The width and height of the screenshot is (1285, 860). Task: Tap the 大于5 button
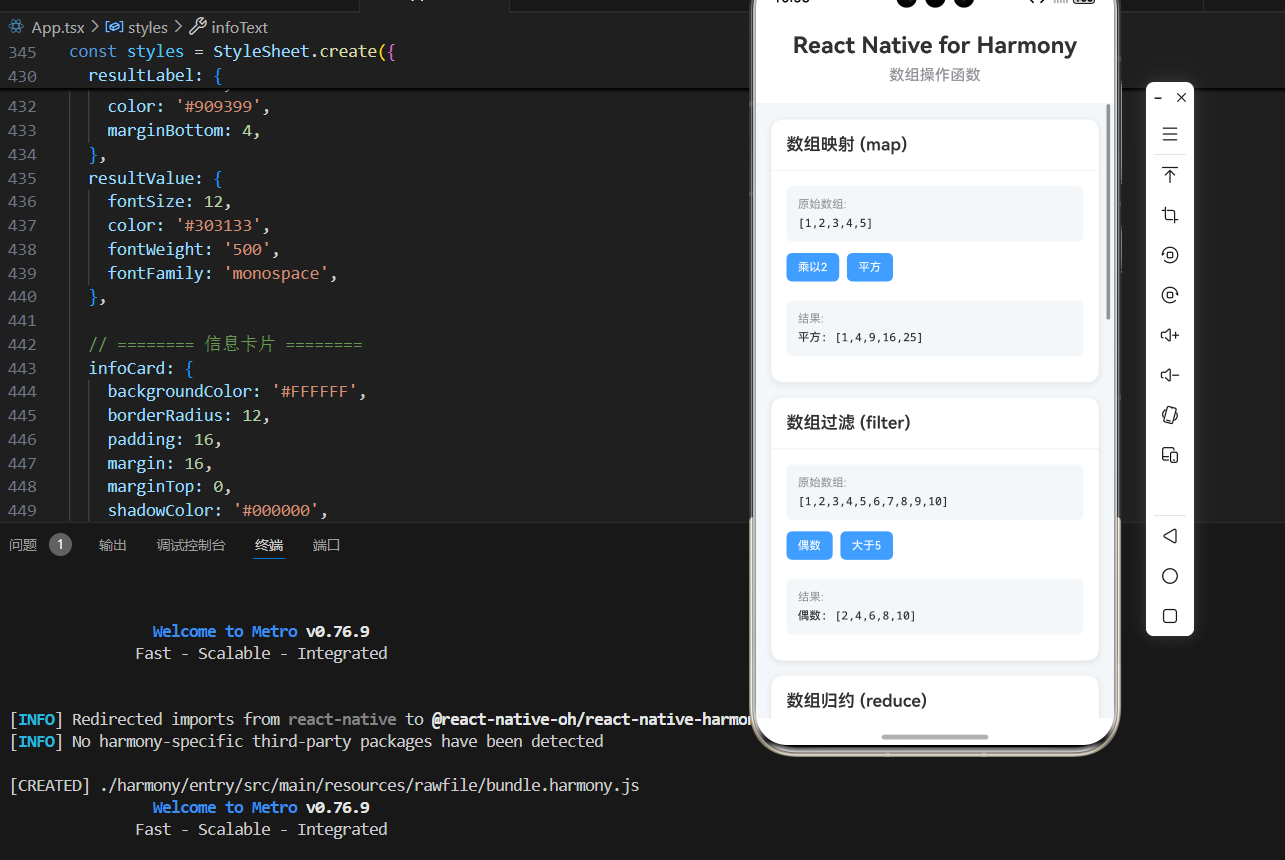[x=866, y=546]
